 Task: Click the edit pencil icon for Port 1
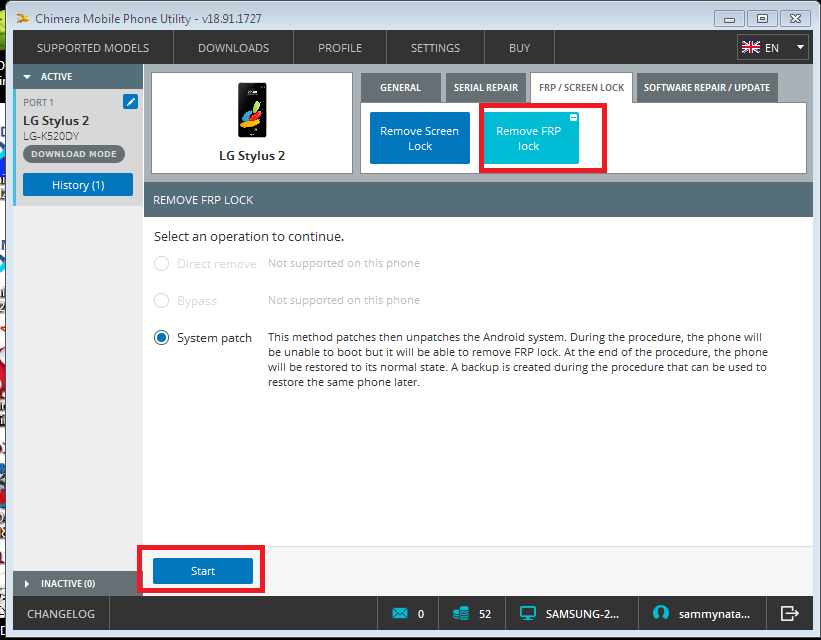[x=130, y=102]
